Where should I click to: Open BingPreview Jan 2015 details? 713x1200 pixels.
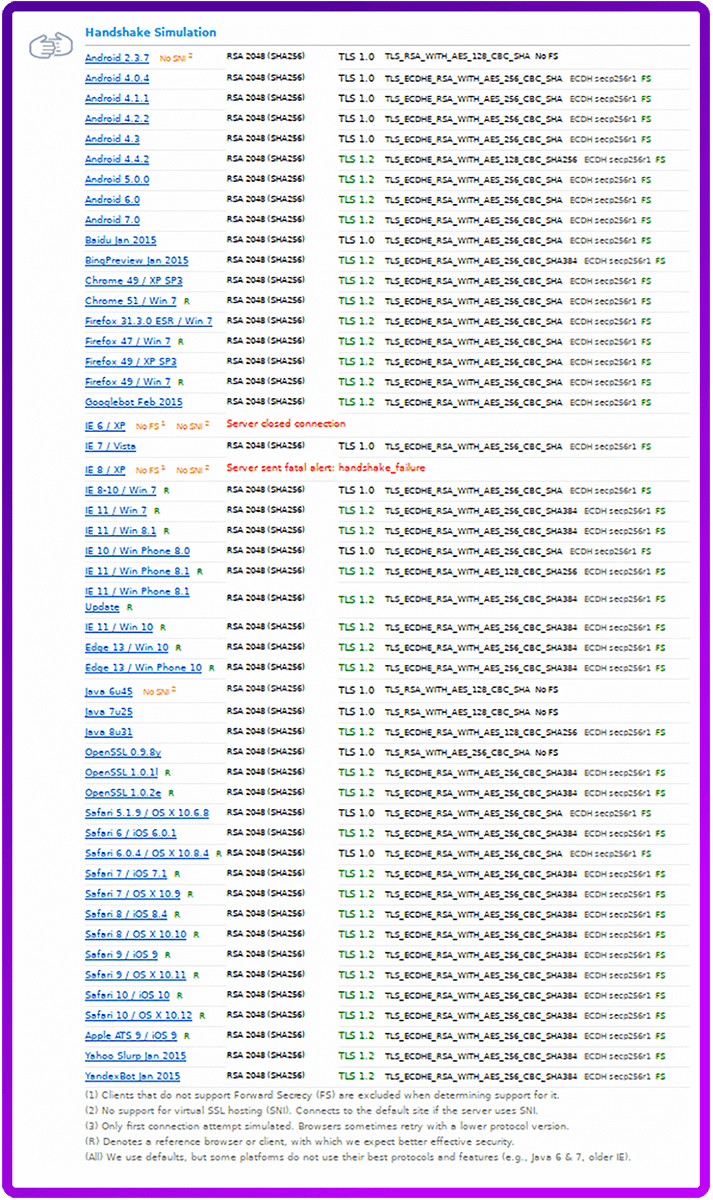pos(136,260)
